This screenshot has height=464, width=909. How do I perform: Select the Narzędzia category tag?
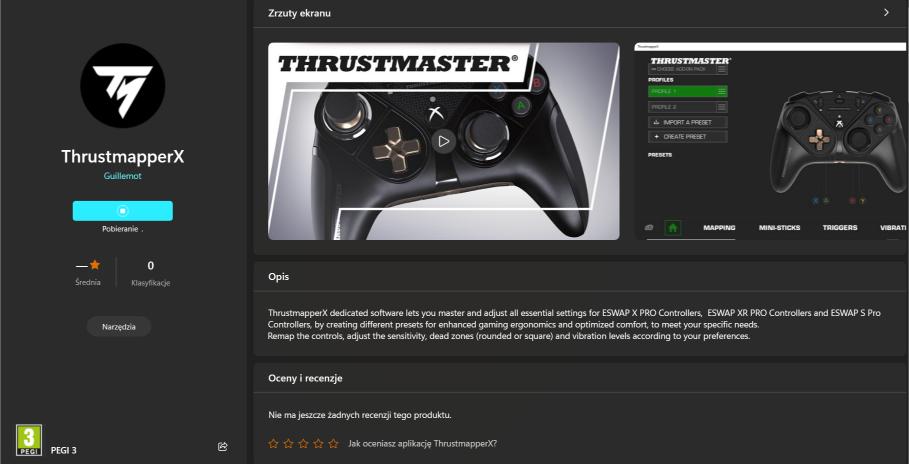[119, 327]
